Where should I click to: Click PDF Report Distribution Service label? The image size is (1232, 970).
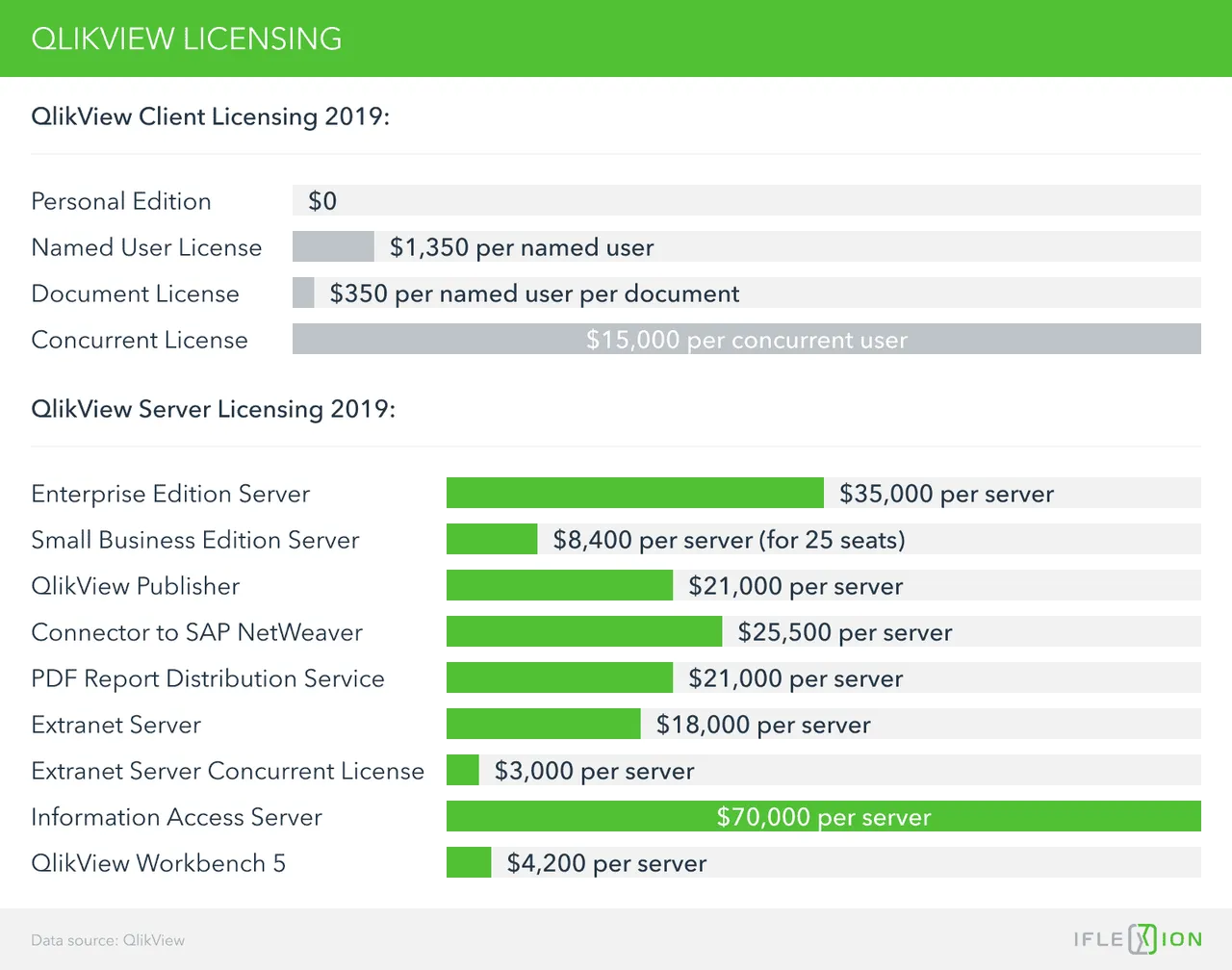(208, 678)
